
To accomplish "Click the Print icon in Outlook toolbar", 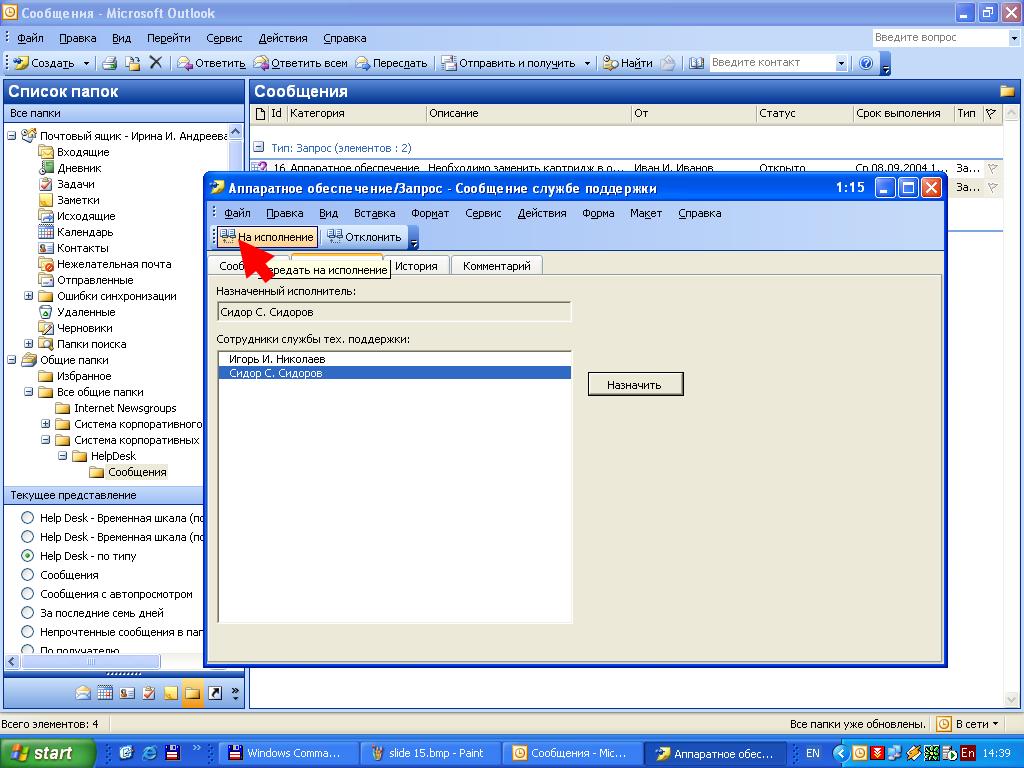I will point(110,63).
